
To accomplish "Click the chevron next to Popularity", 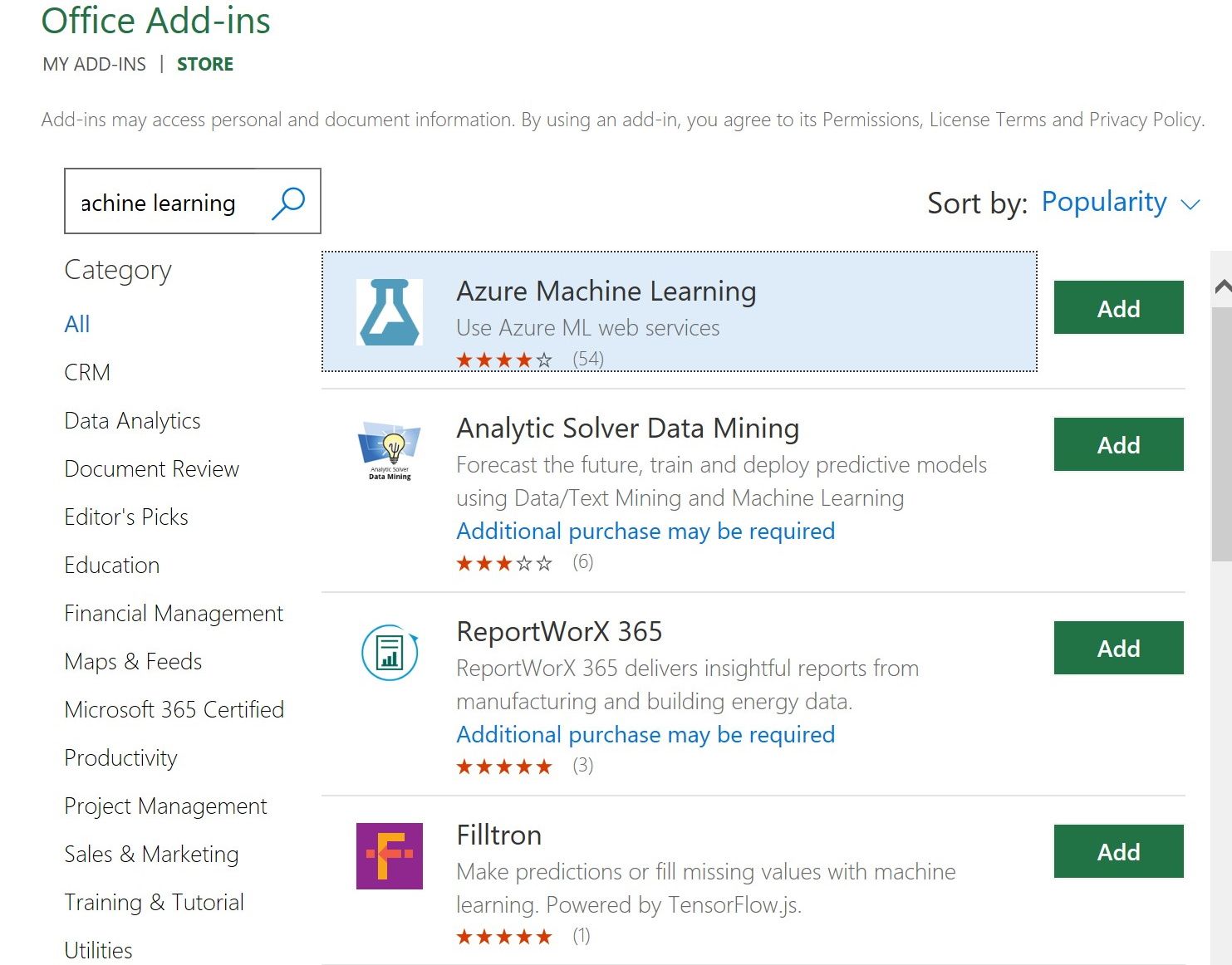I will 1191,203.
